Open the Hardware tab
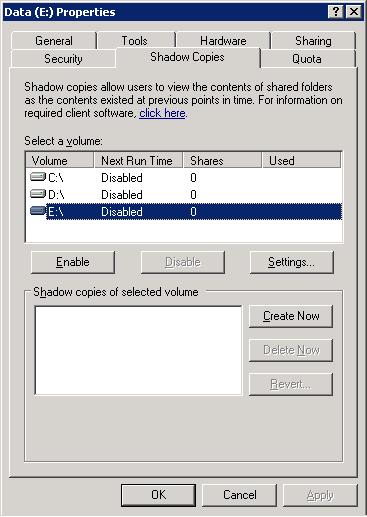 coord(223,41)
